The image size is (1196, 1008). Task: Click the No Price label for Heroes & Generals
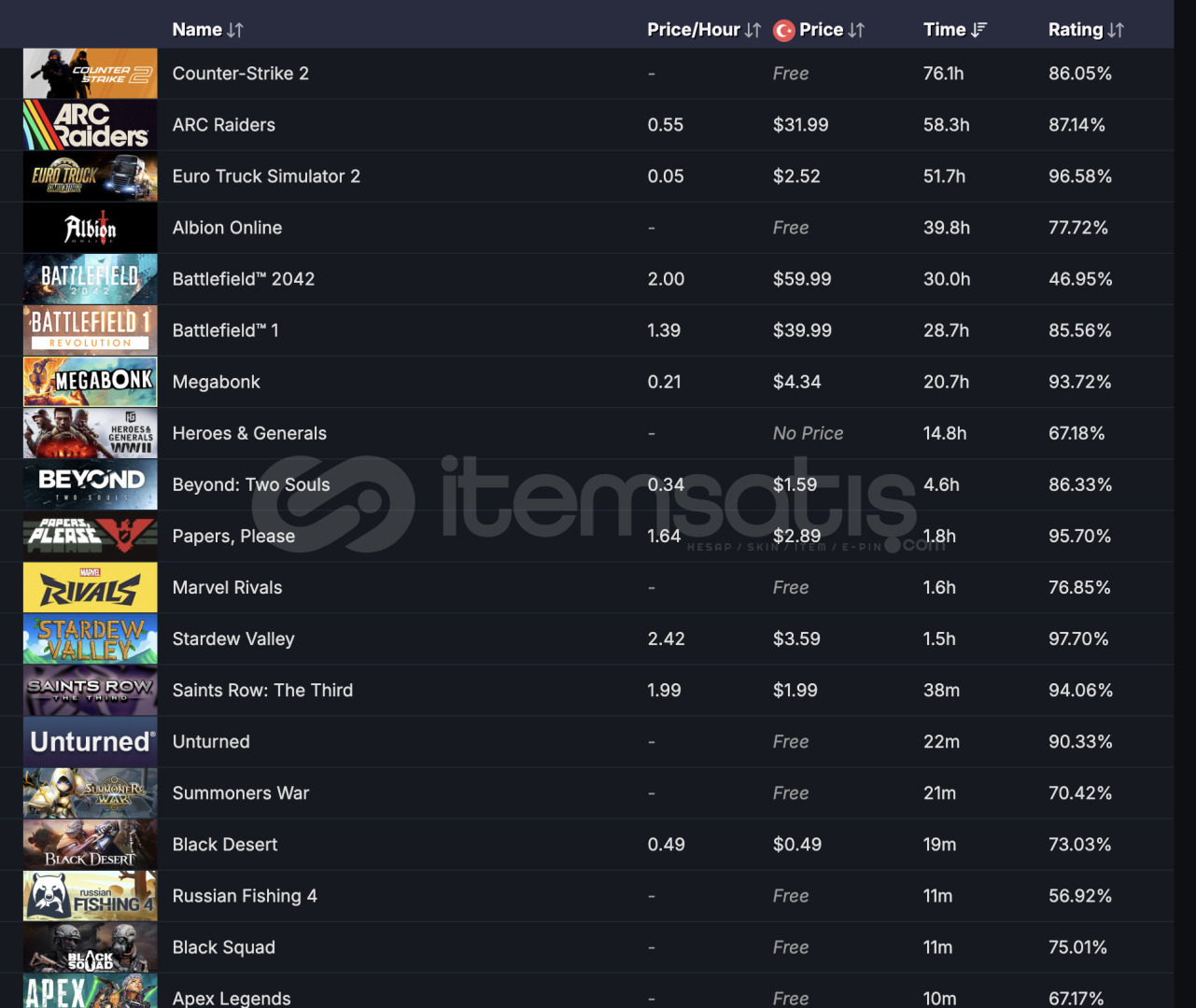tap(808, 433)
